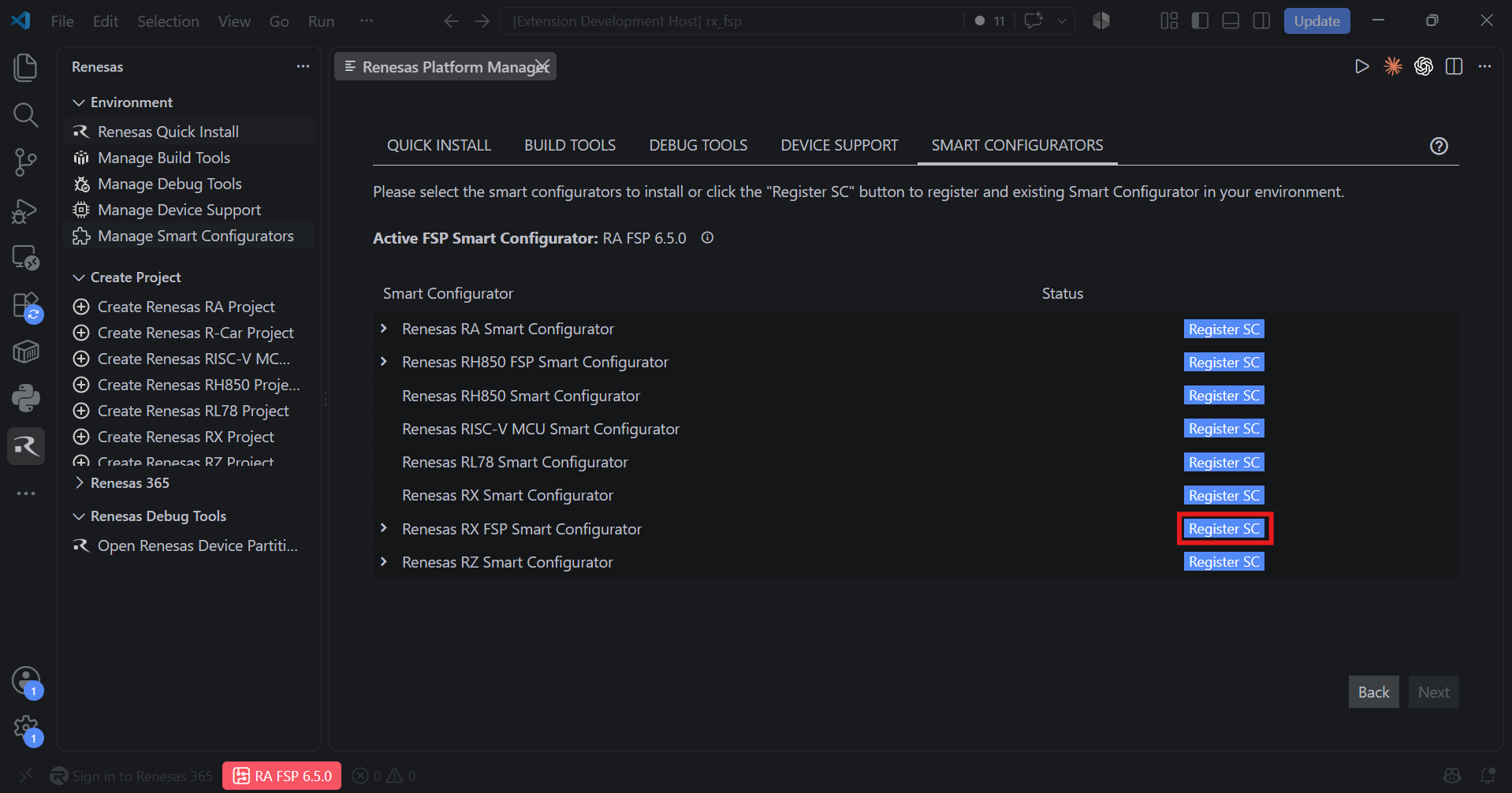Click the Copilot icon in status bar
Screen dimensions: 1512x793
(x=1452, y=776)
